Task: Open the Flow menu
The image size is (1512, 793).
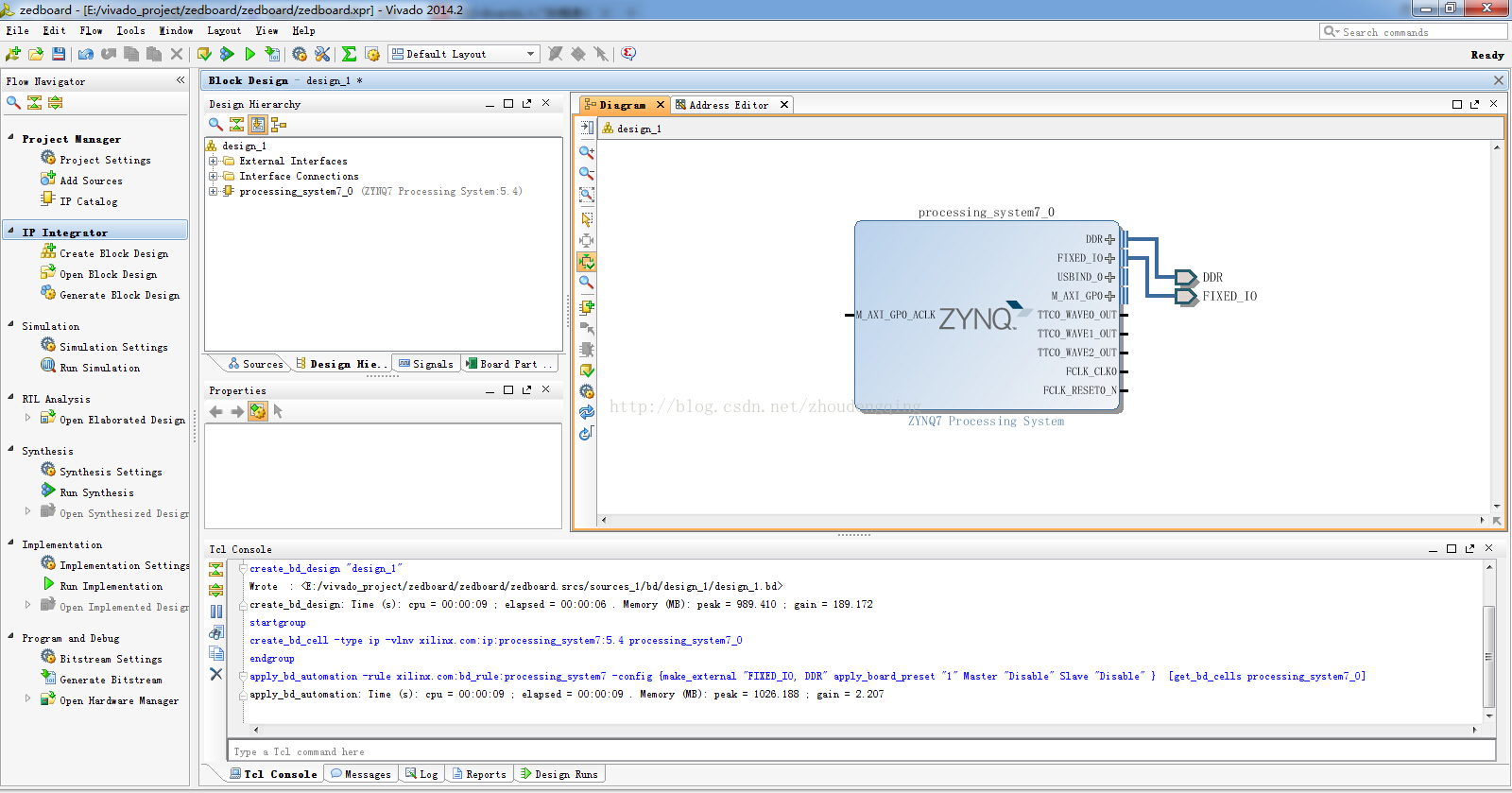Action: pos(92,31)
